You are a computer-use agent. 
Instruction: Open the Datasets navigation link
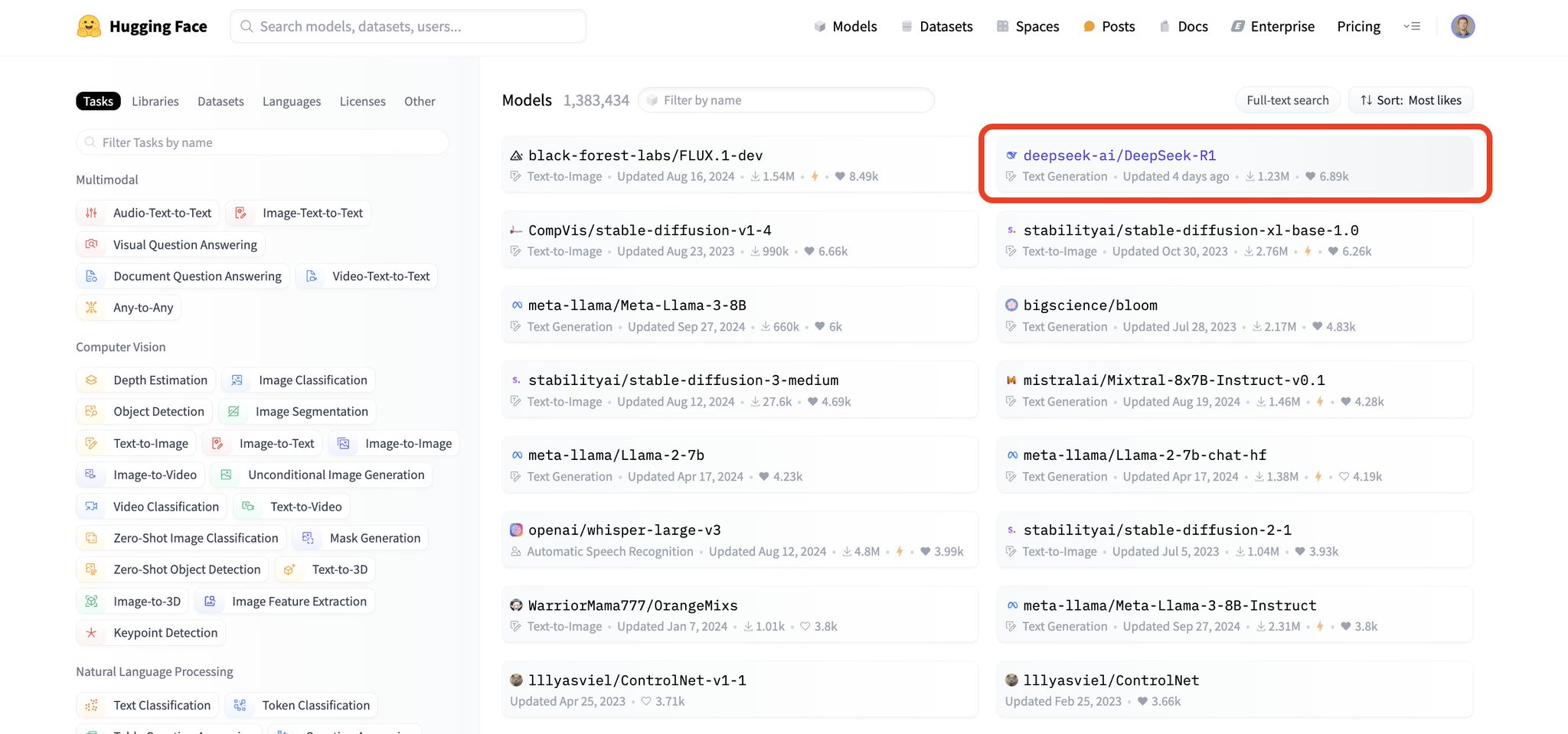(936, 27)
